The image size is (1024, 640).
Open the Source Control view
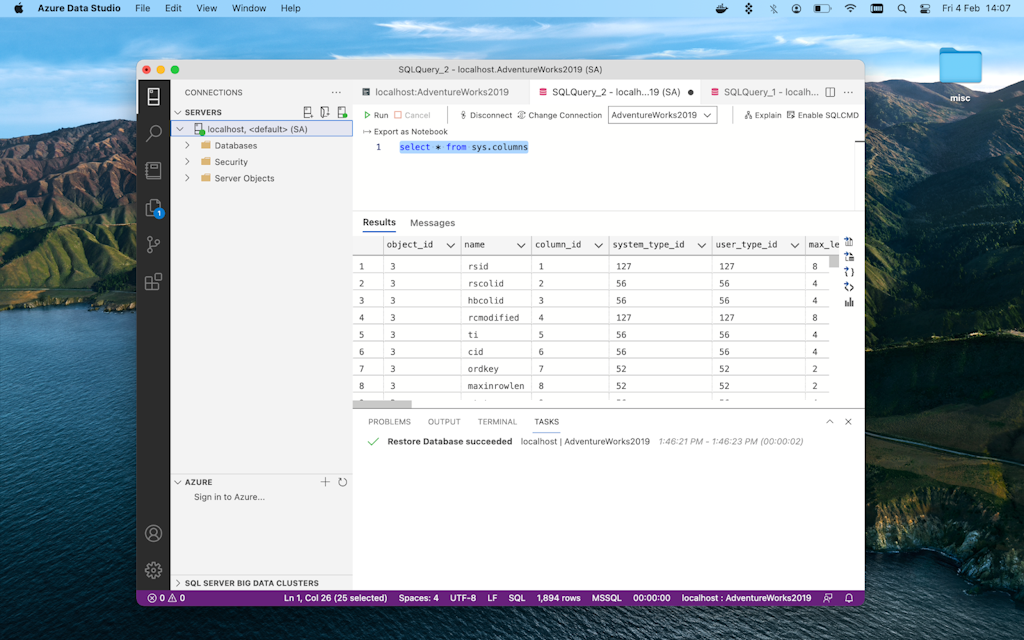coord(153,244)
